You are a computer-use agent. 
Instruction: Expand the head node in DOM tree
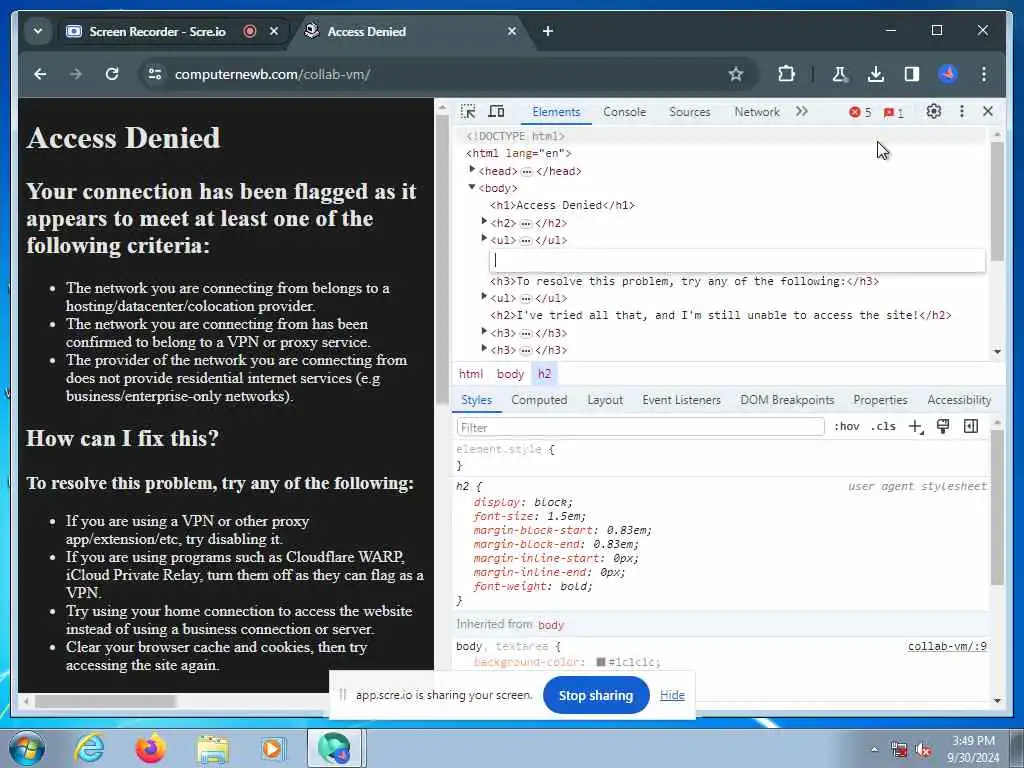472,170
